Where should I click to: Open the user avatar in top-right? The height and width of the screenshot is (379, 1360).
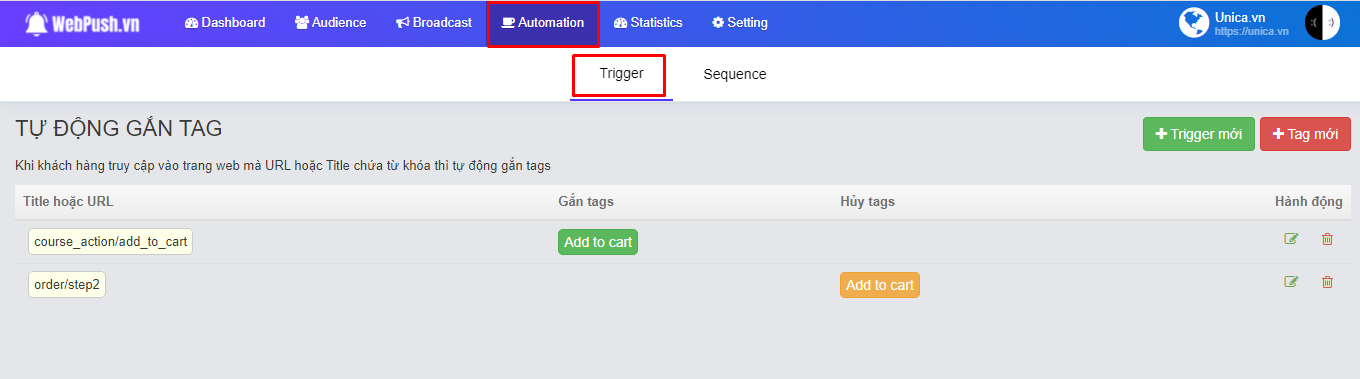(1322, 23)
